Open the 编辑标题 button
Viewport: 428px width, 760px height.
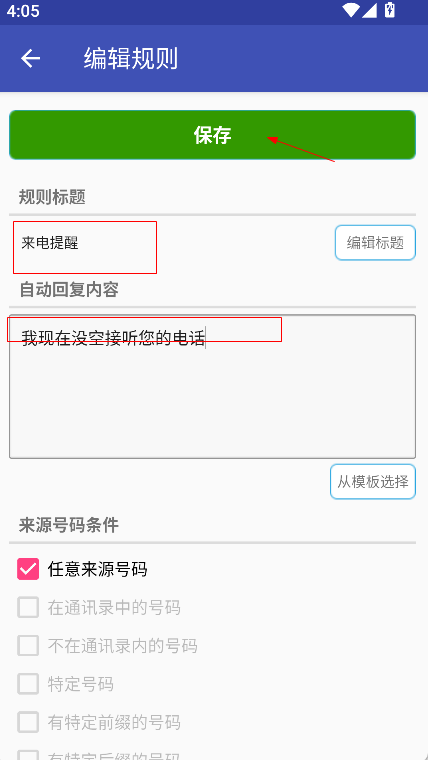[x=375, y=242]
